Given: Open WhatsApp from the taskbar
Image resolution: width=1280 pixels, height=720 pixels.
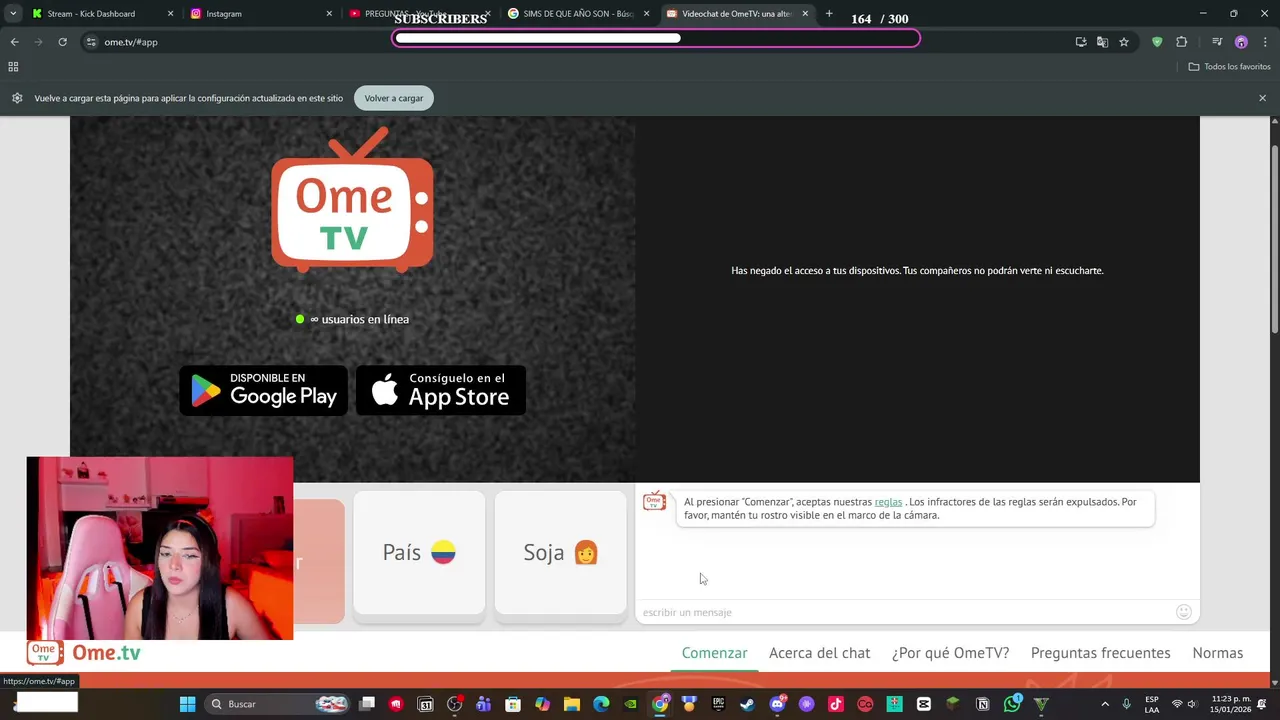Looking at the screenshot, I should [1012, 704].
